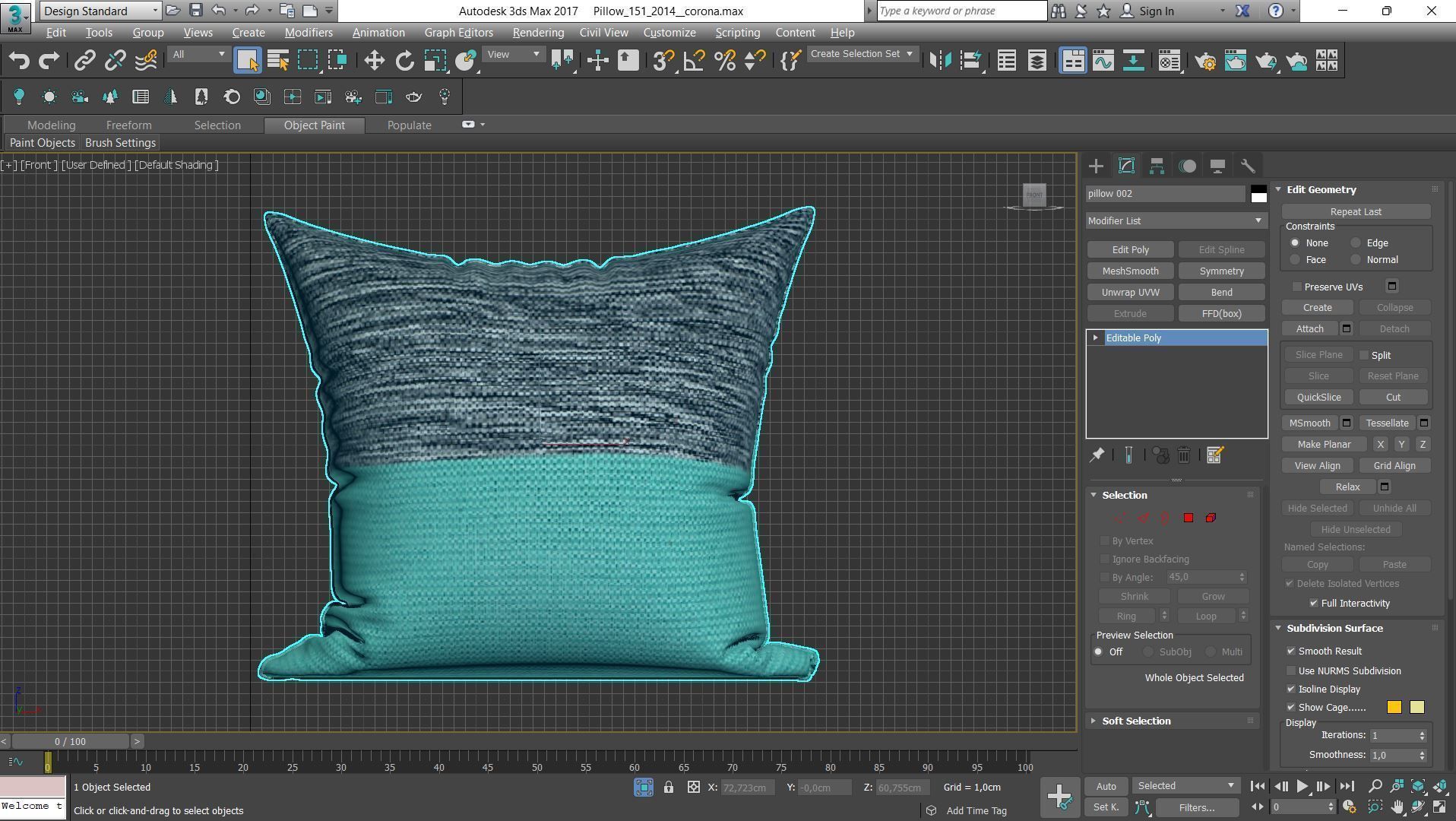Screen dimensions: 1456x821
Task: Choose the Select Object tool
Action: pyautogui.click(x=247, y=61)
